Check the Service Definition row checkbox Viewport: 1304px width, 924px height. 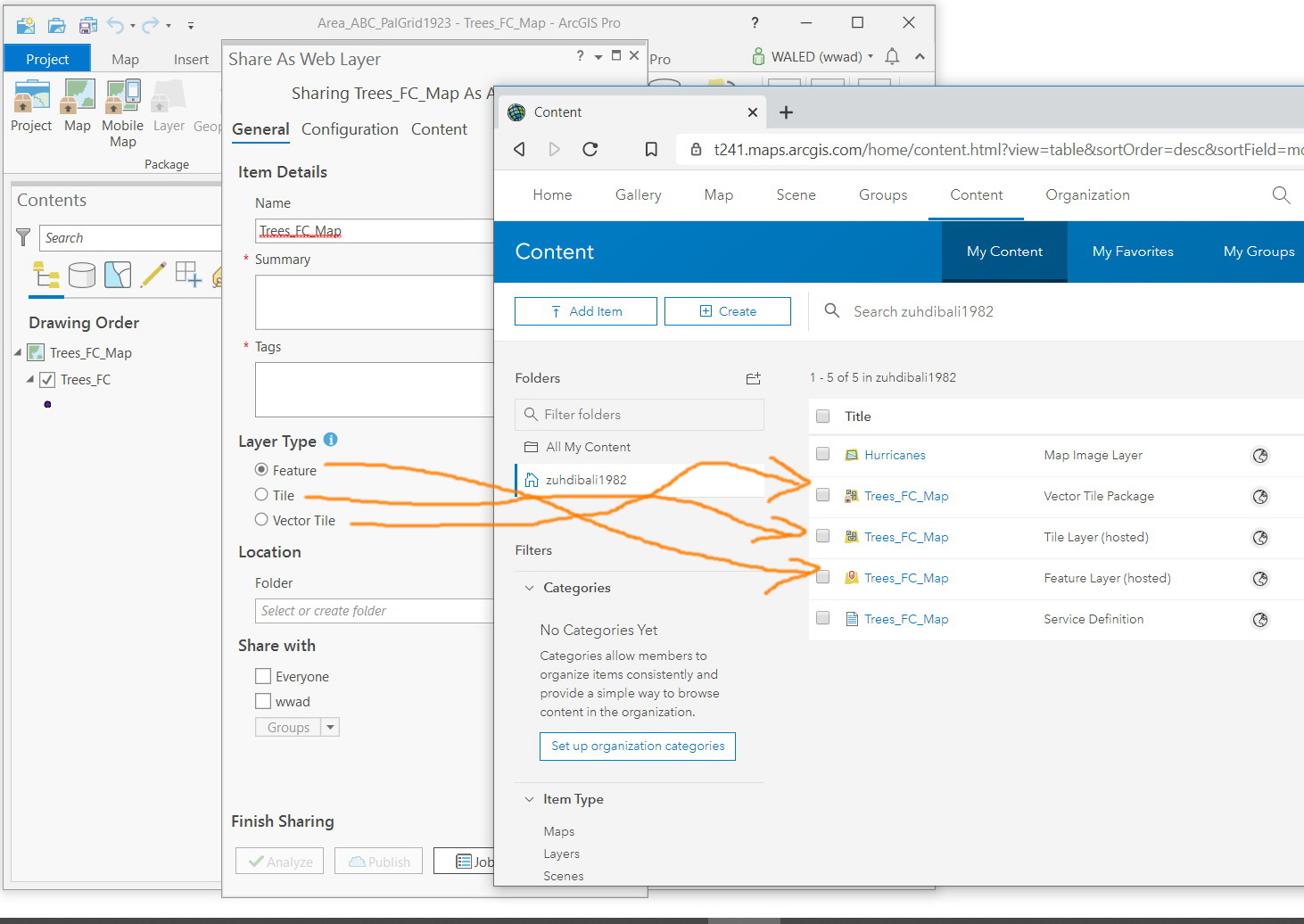(823, 618)
